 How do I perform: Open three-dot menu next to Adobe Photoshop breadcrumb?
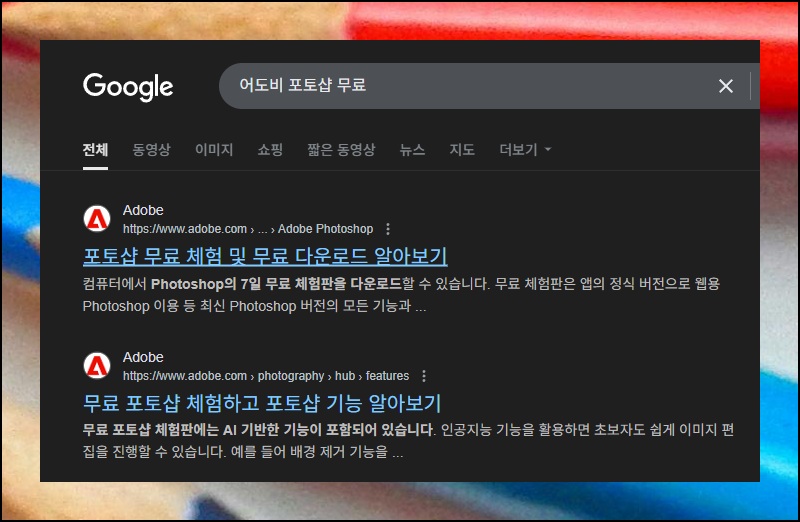coord(388,229)
